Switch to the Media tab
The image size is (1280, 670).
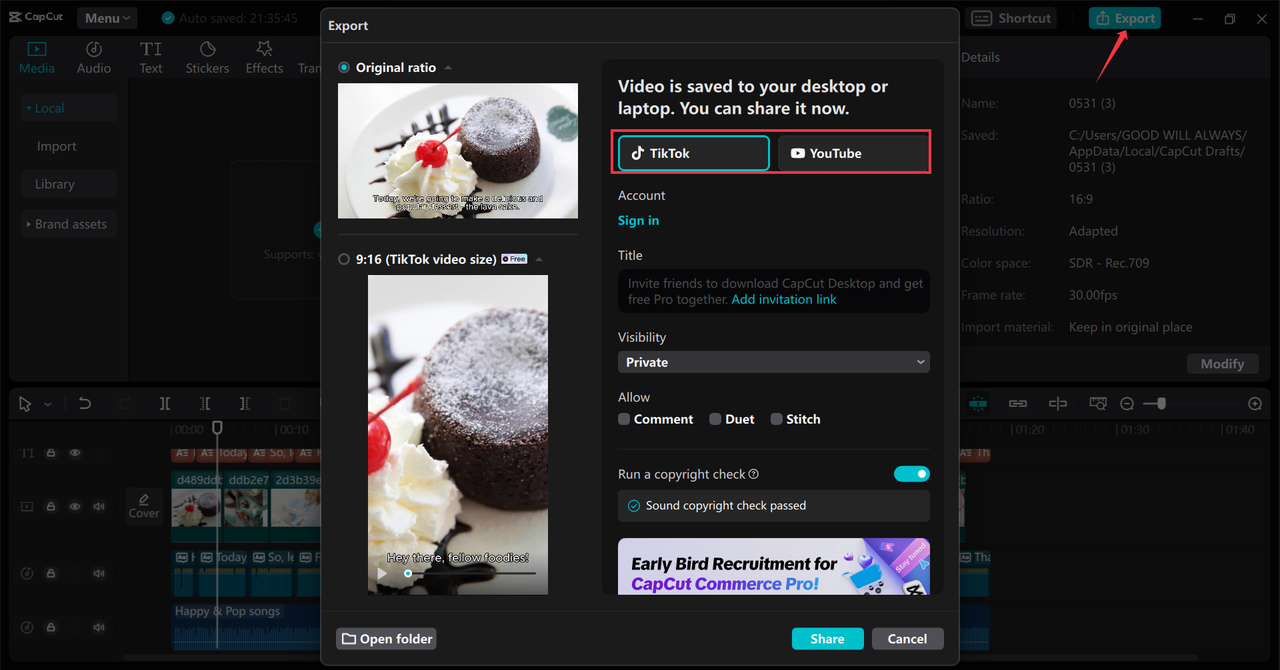pyautogui.click(x=37, y=58)
